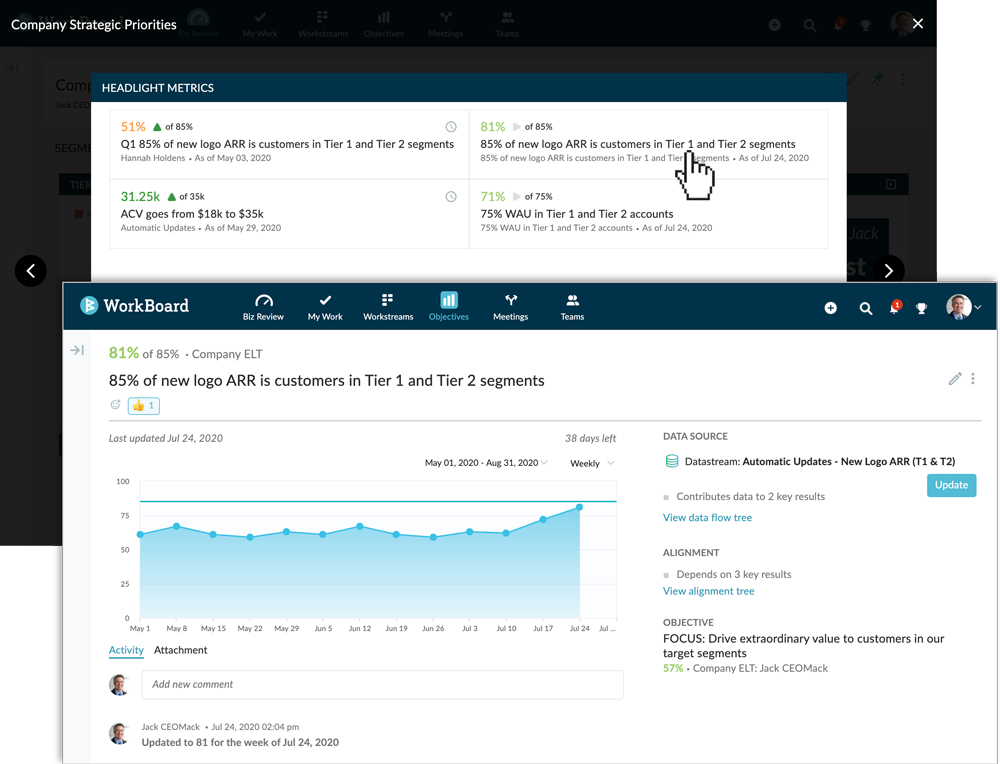Open the Weekly interval dropdown

(x=592, y=463)
